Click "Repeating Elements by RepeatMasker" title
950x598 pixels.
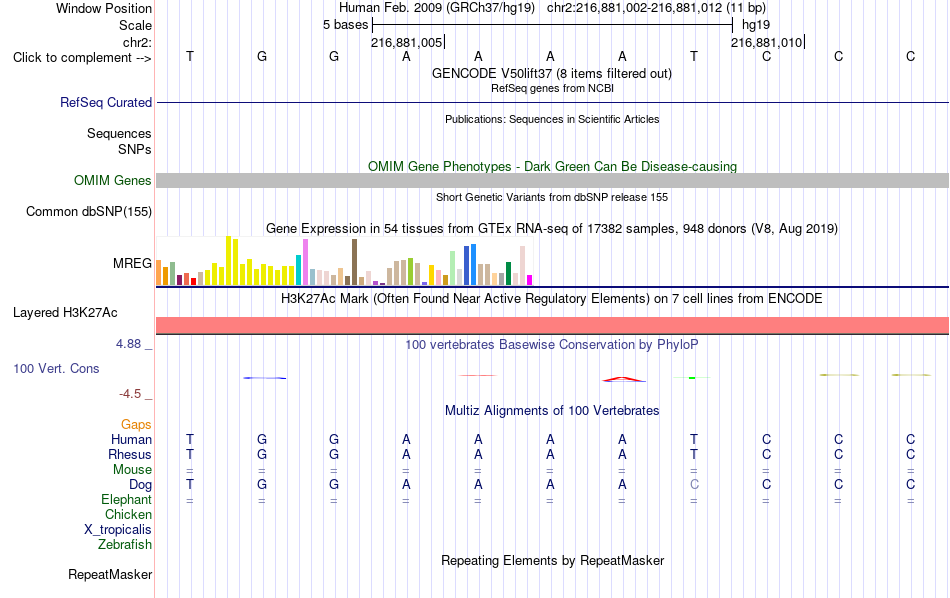tap(552, 560)
